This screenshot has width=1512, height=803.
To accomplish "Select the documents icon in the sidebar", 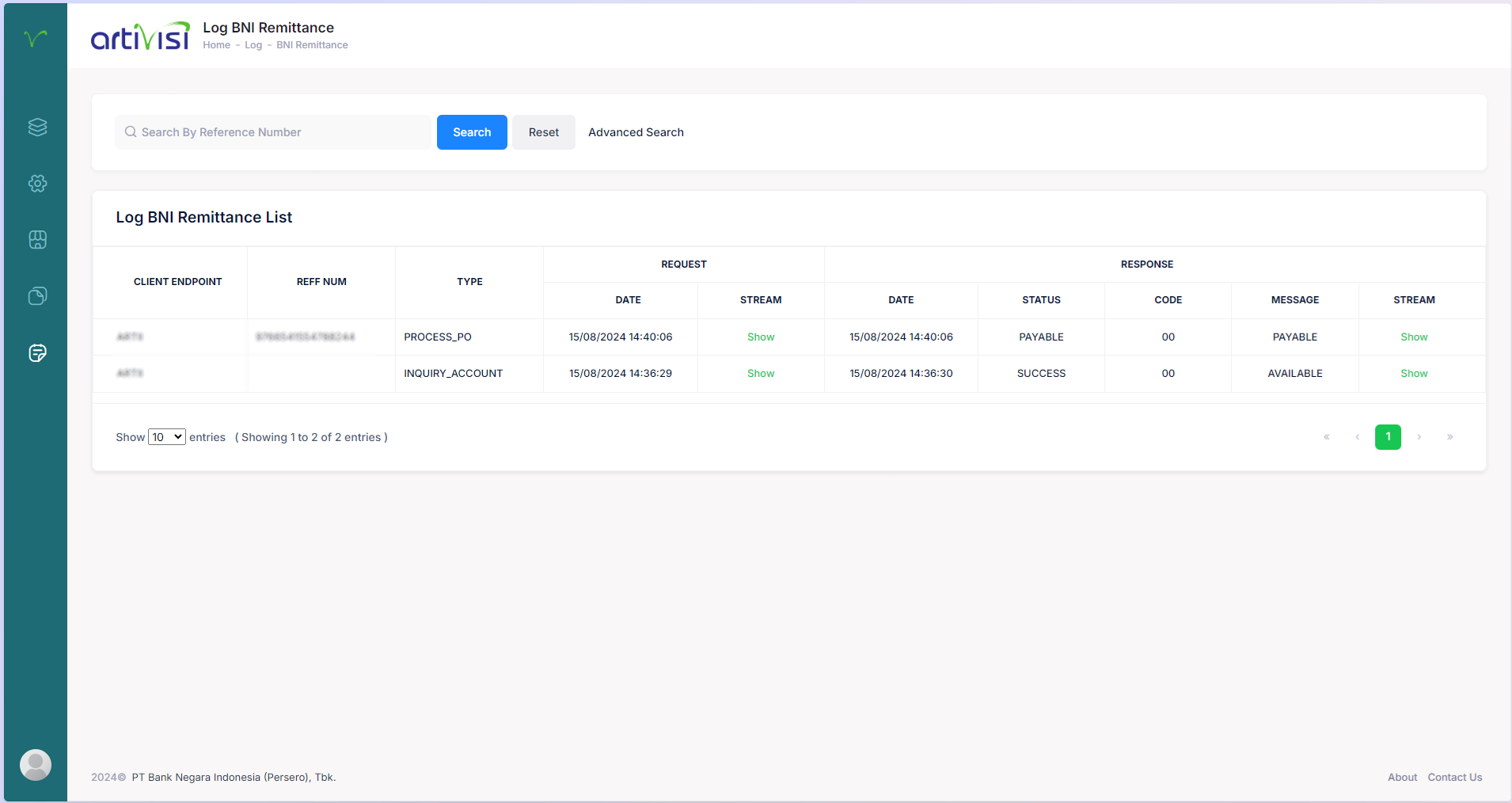I will [36, 296].
